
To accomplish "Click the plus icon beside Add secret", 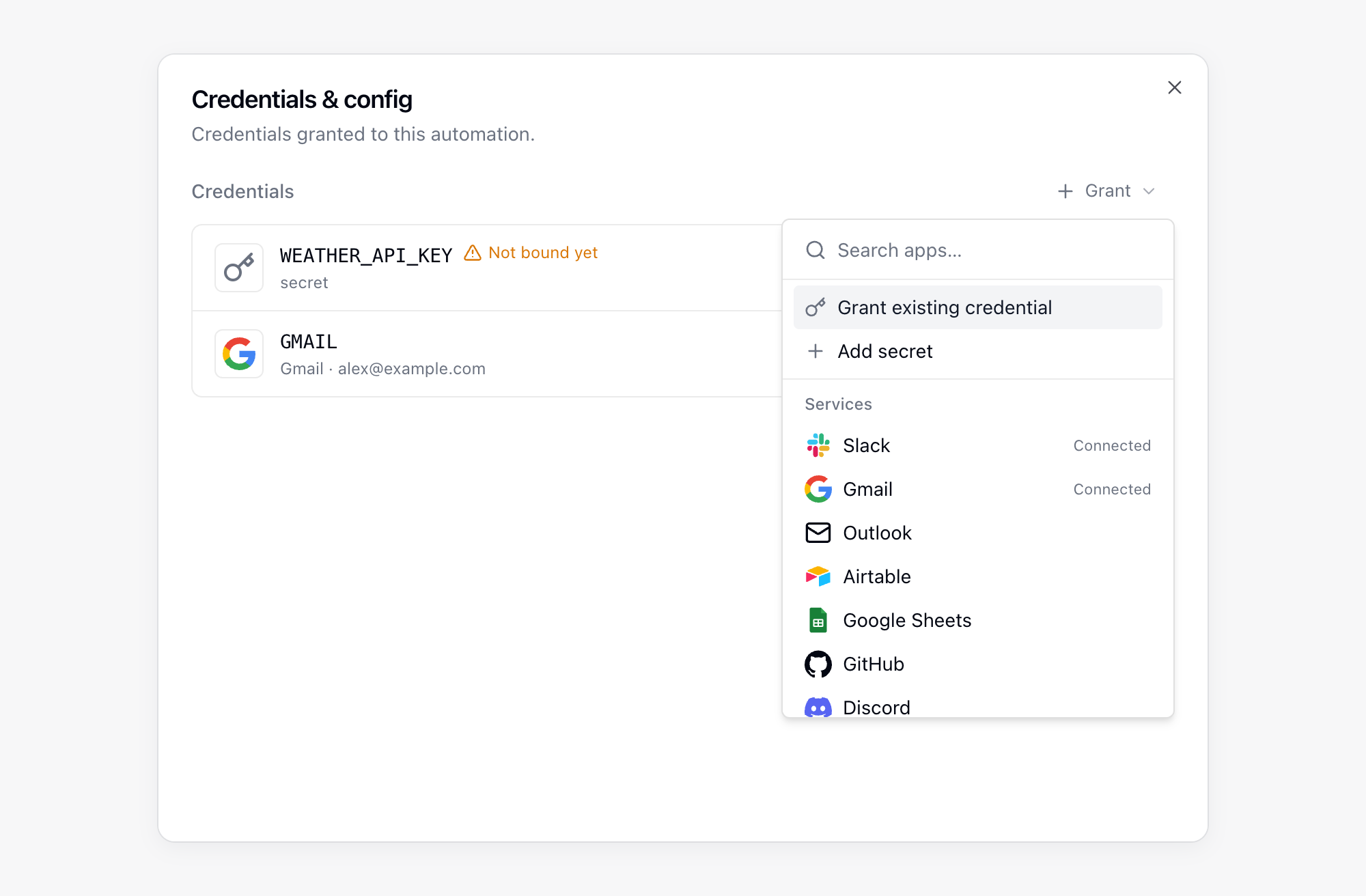I will pyautogui.click(x=816, y=351).
